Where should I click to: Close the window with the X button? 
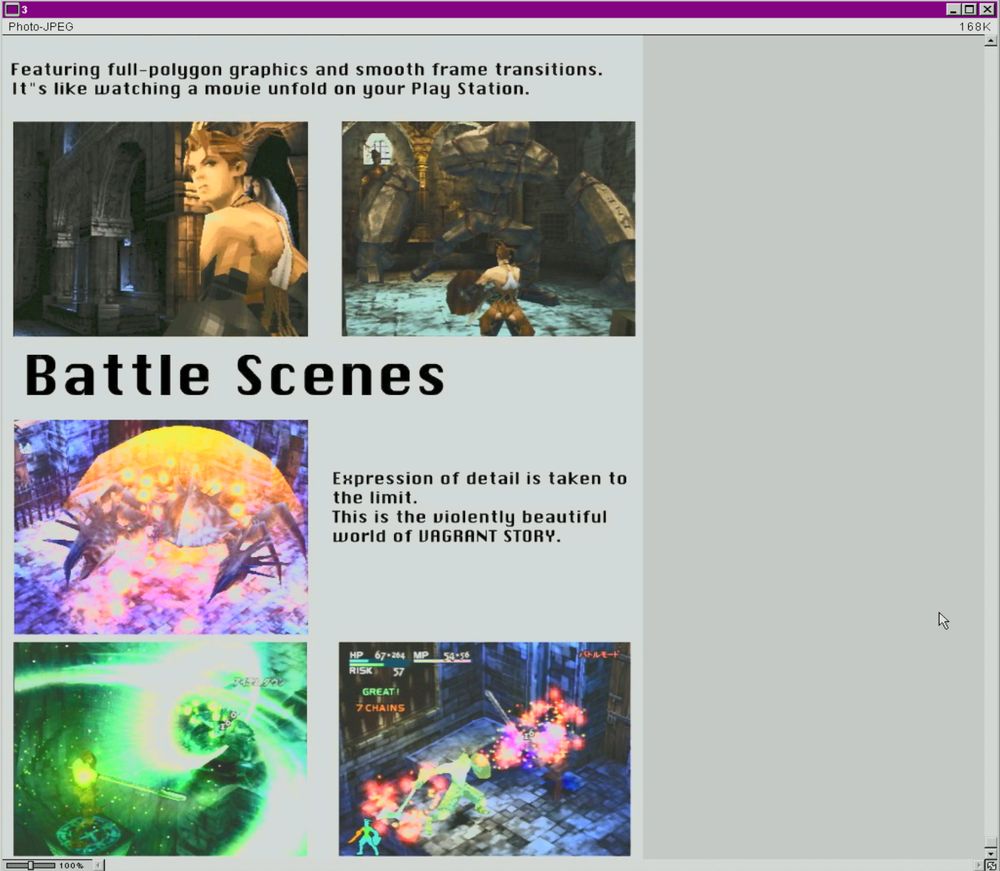(x=986, y=9)
